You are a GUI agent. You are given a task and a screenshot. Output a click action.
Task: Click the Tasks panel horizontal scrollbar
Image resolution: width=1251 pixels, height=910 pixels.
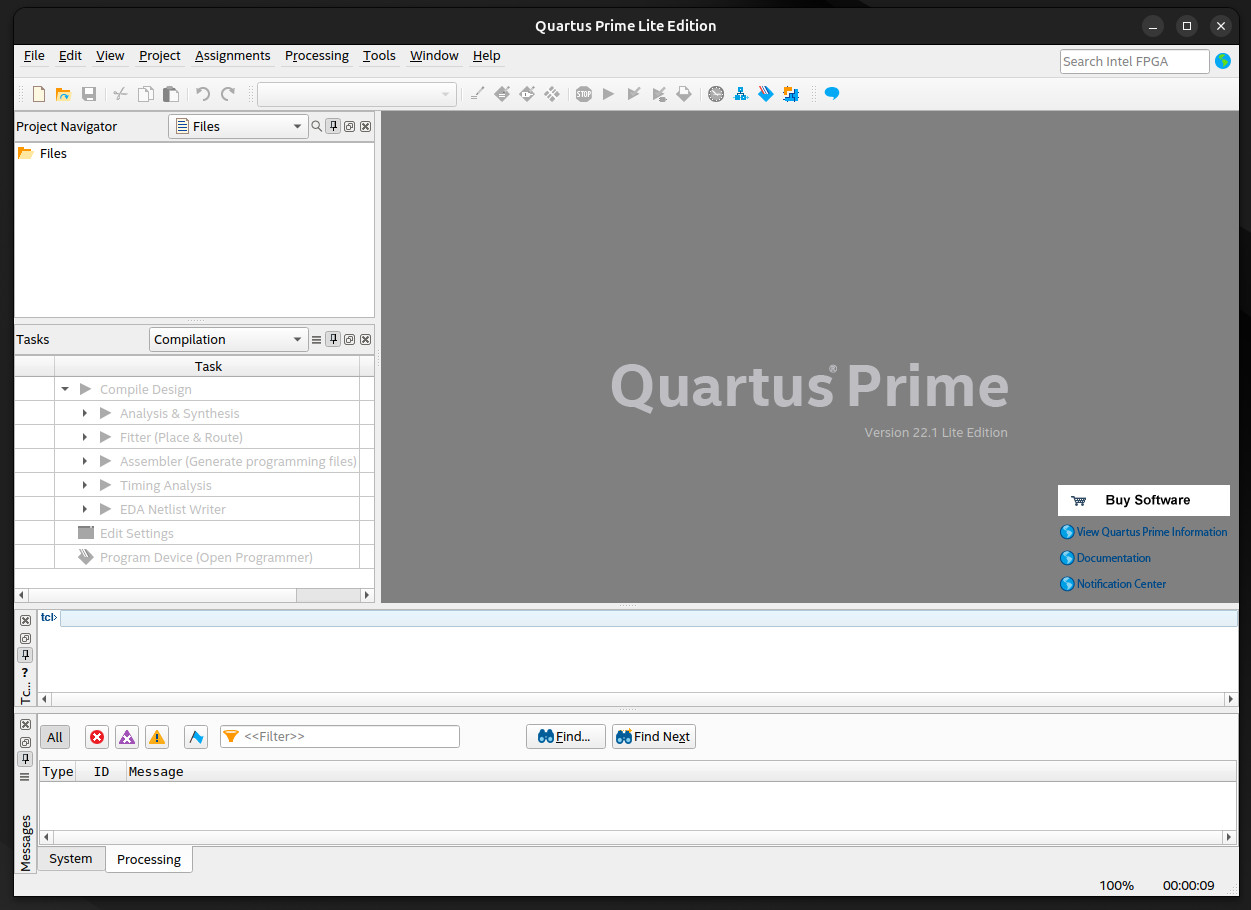(160, 595)
